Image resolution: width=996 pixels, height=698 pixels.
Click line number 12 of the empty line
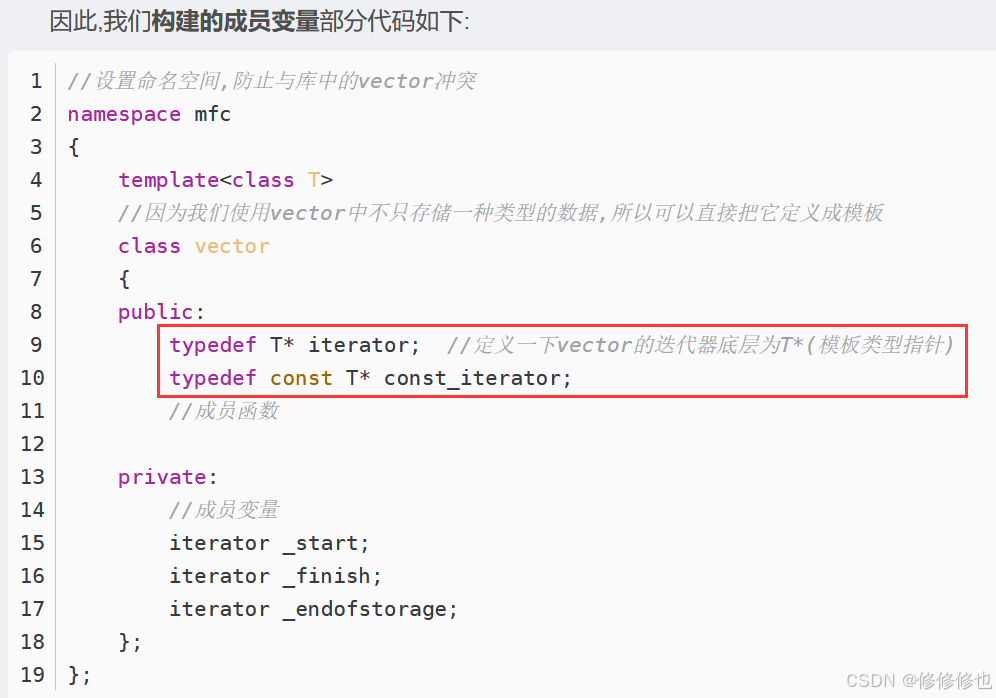[x=32, y=444]
